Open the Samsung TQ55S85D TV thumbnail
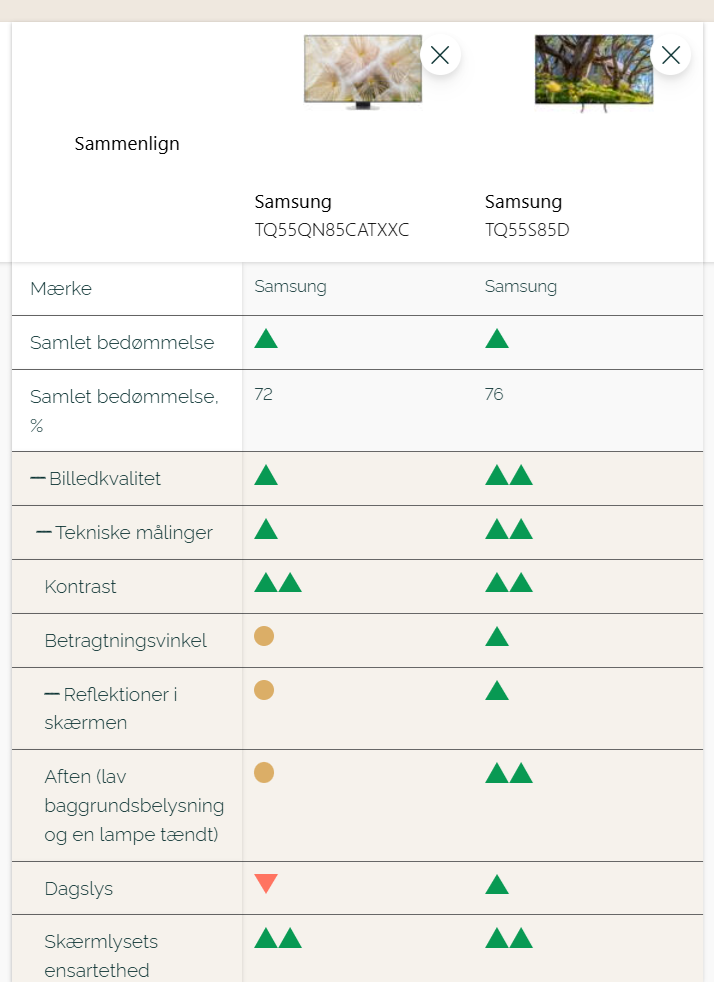 point(593,70)
